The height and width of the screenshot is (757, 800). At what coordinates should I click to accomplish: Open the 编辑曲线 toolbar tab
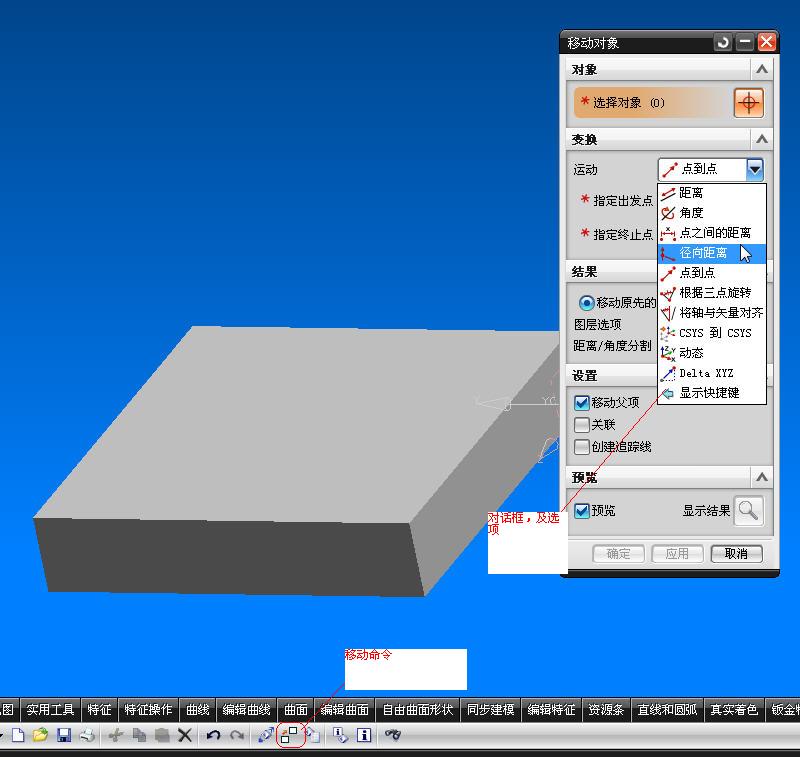[246, 710]
